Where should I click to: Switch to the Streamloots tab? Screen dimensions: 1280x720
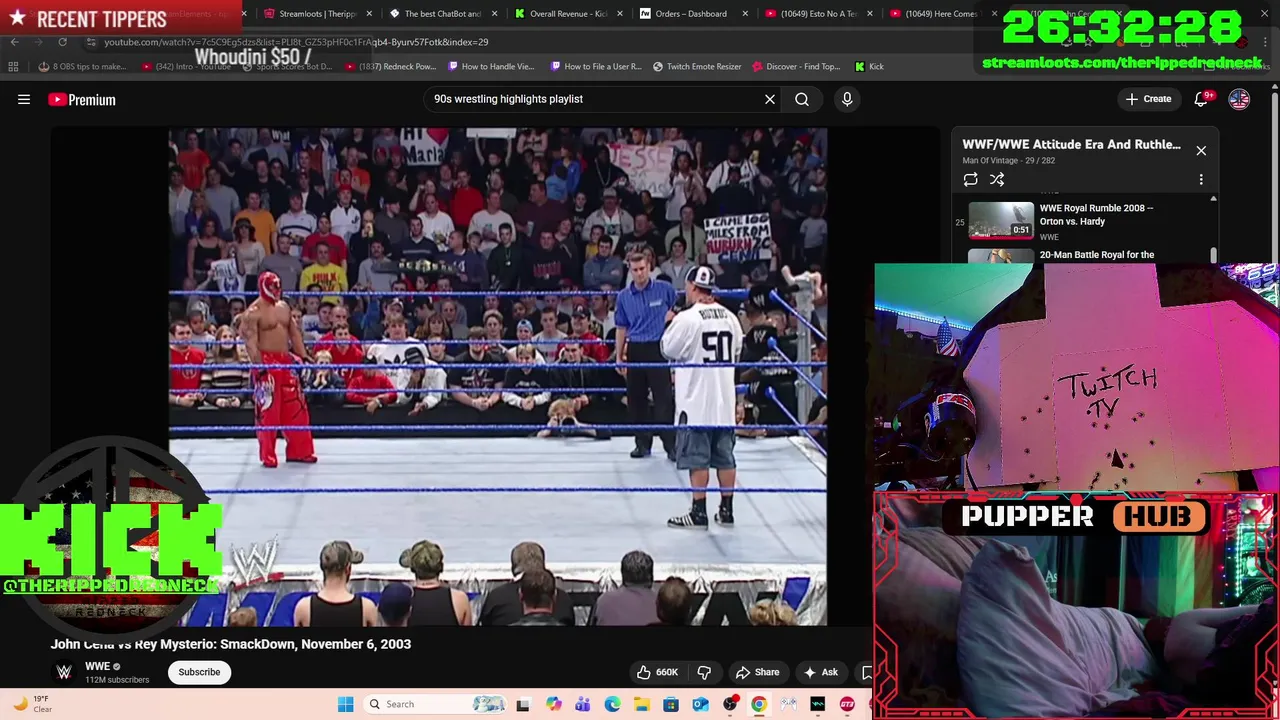pyautogui.click(x=318, y=14)
